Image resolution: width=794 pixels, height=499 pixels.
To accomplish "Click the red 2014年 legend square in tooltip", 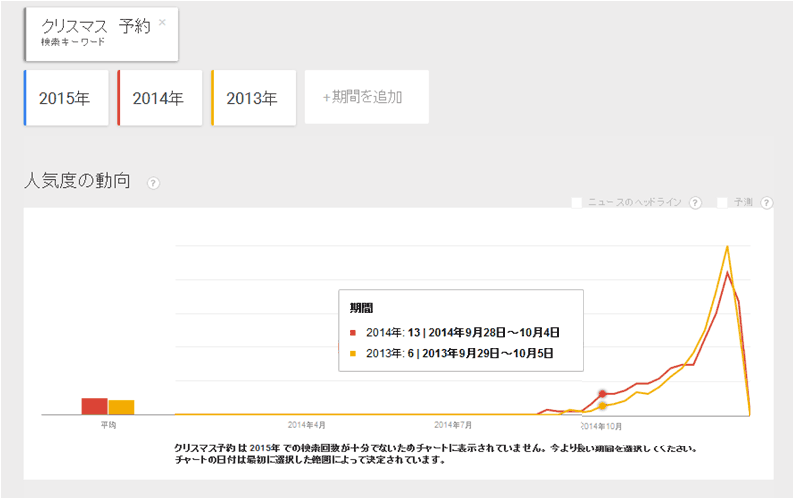I will 353,332.
